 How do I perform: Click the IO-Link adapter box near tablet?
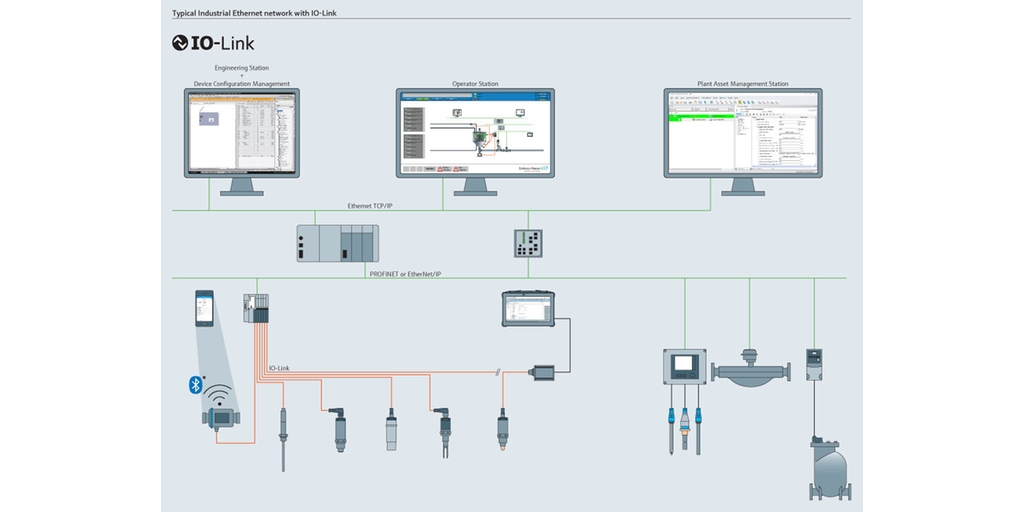[x=543, y=373]
